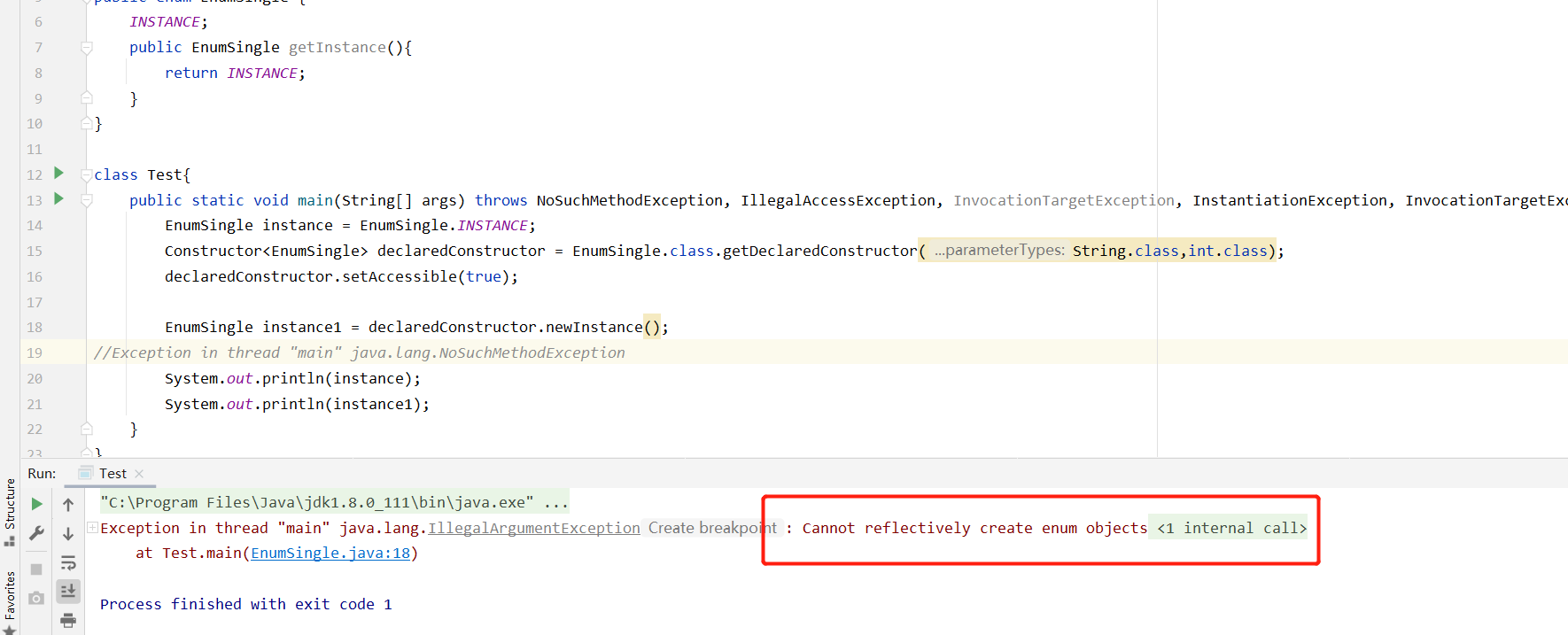
Task: Click setAccessible(true) on line 16
Action: (425, 276)
